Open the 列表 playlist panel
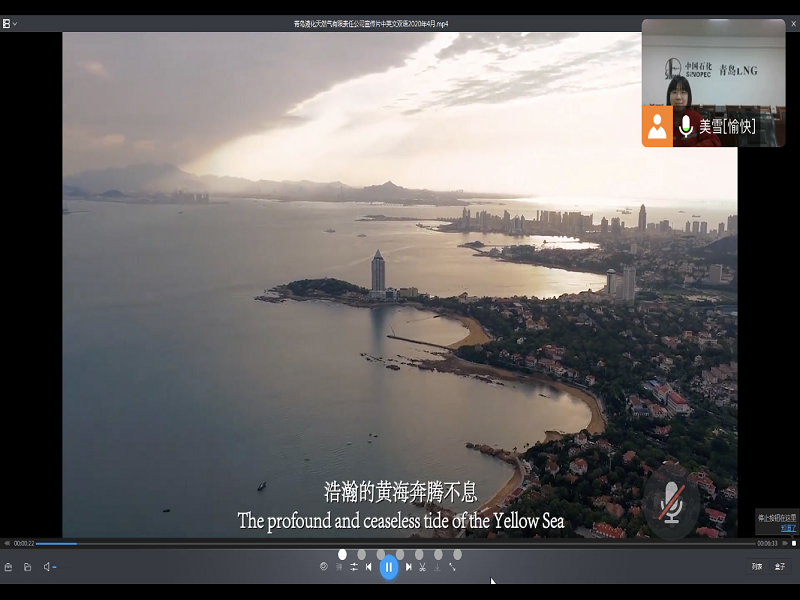The height and width of the screenshot is (600, 800). 757,567
